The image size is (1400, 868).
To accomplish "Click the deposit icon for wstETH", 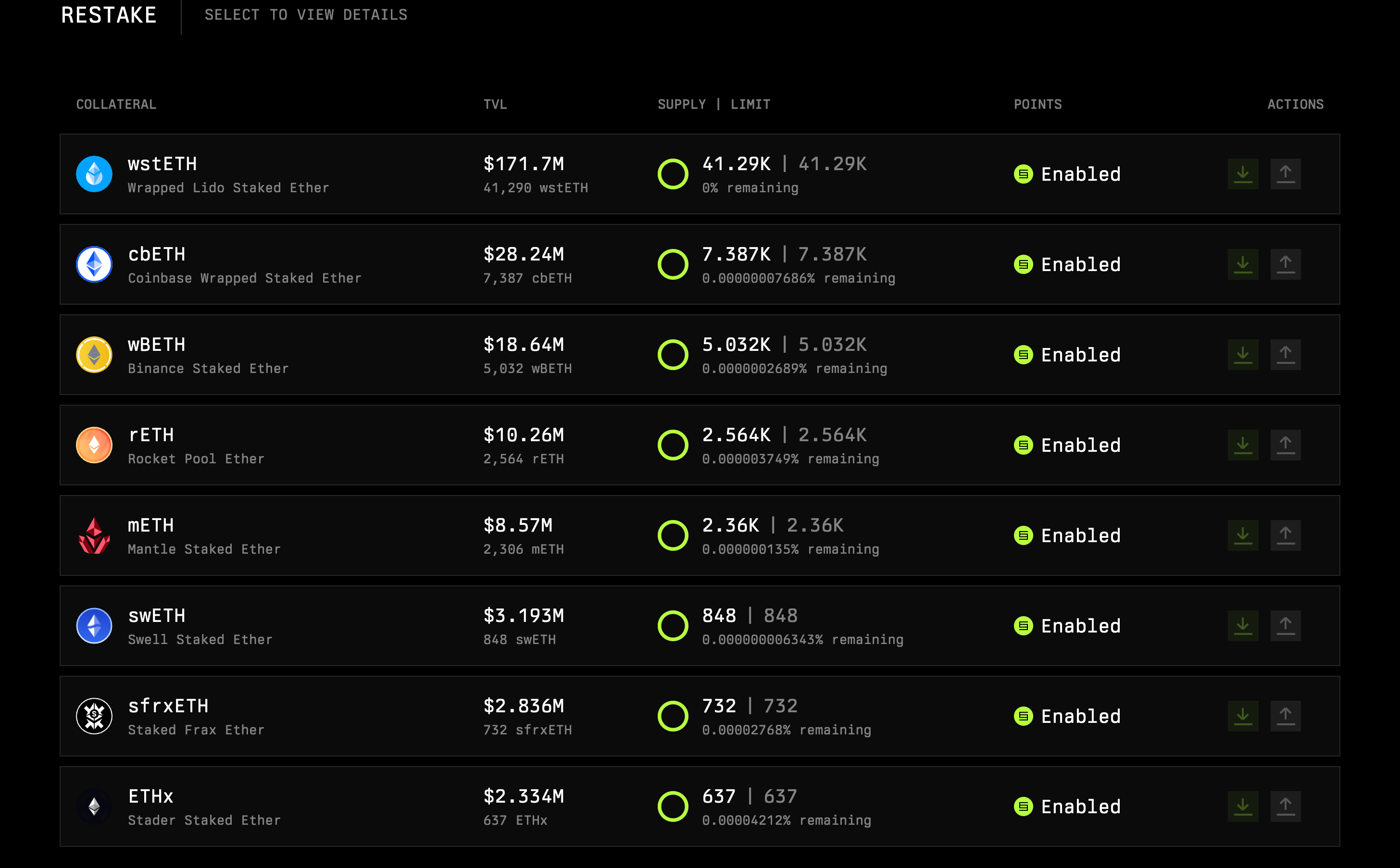I will click(x=1243, y=174).
